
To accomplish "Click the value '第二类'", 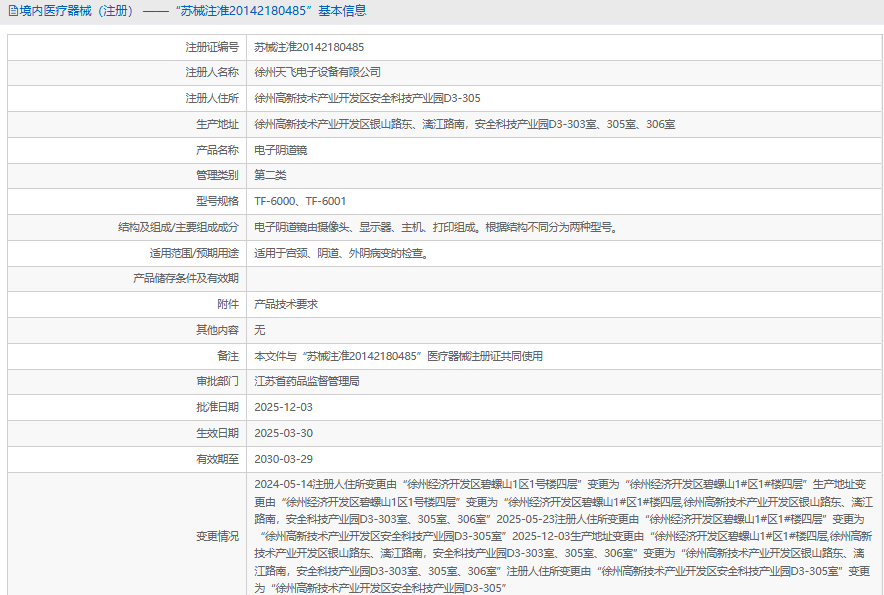I will [x=270, y=175].
